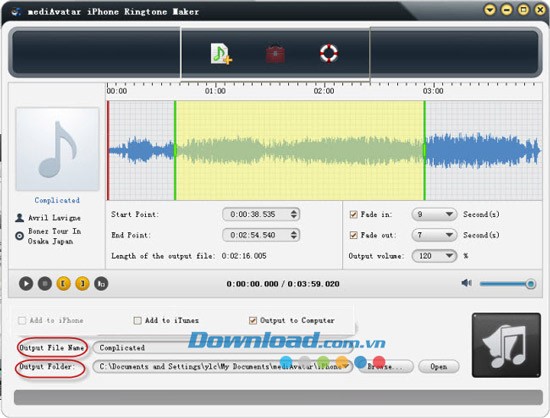Open the red toolbox icon
The image size is (550, 418).
[x=275, y=54]
